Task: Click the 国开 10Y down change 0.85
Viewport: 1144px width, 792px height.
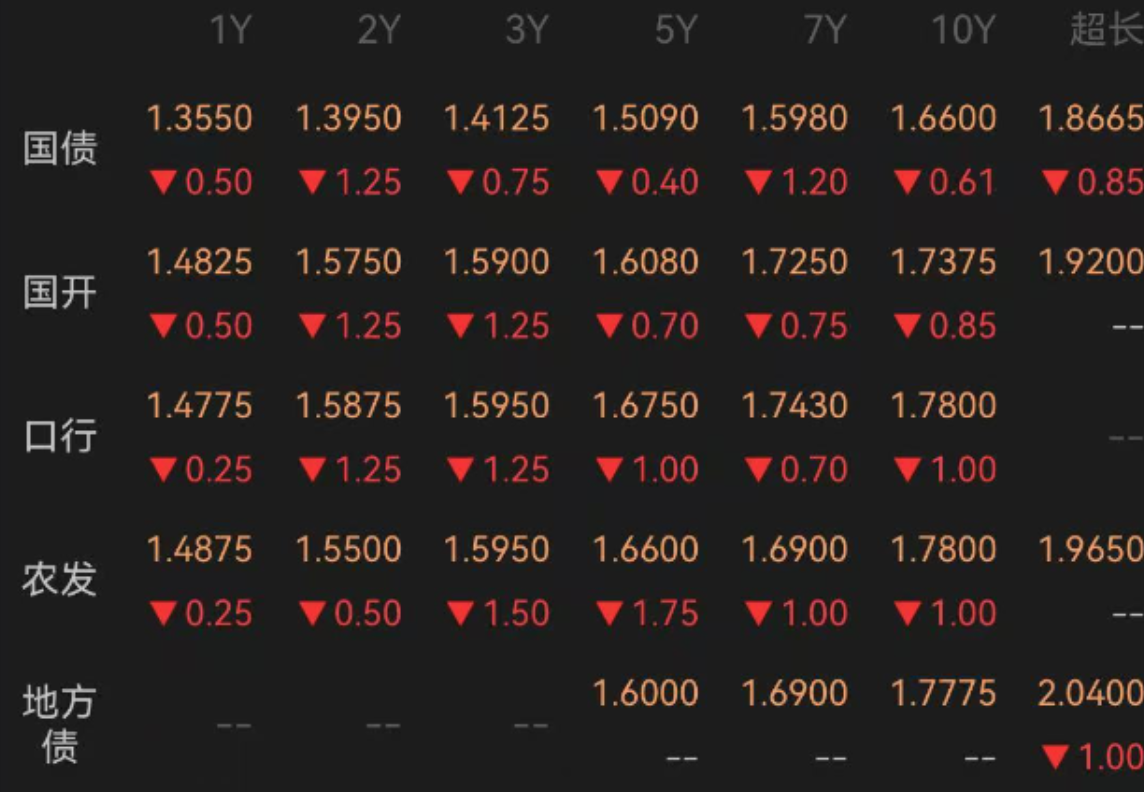Action: pos(945,326)
